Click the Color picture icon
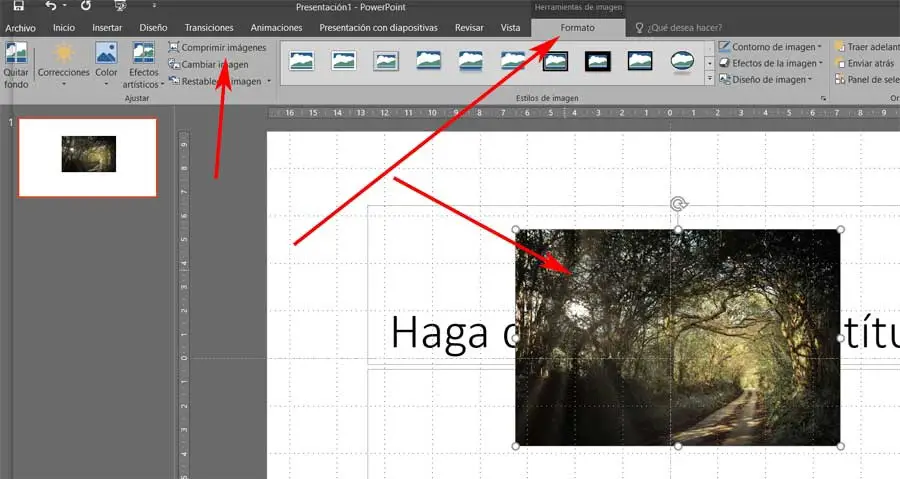 pyautogui.click(x=106, y=53)
